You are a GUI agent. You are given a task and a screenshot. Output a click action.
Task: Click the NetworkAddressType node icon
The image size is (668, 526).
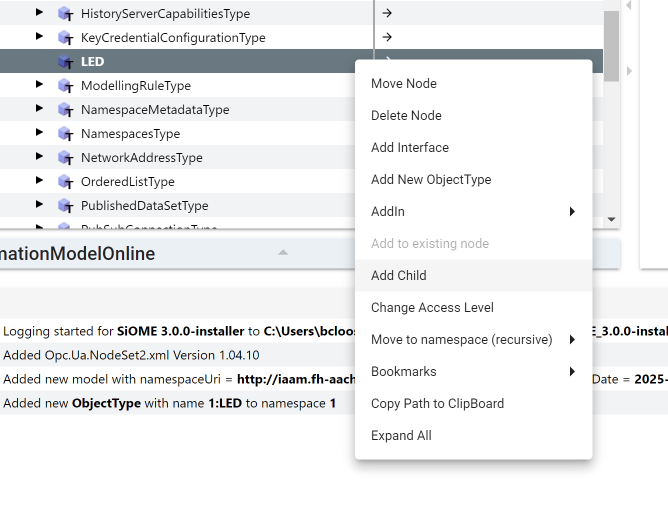click(66, 158)
